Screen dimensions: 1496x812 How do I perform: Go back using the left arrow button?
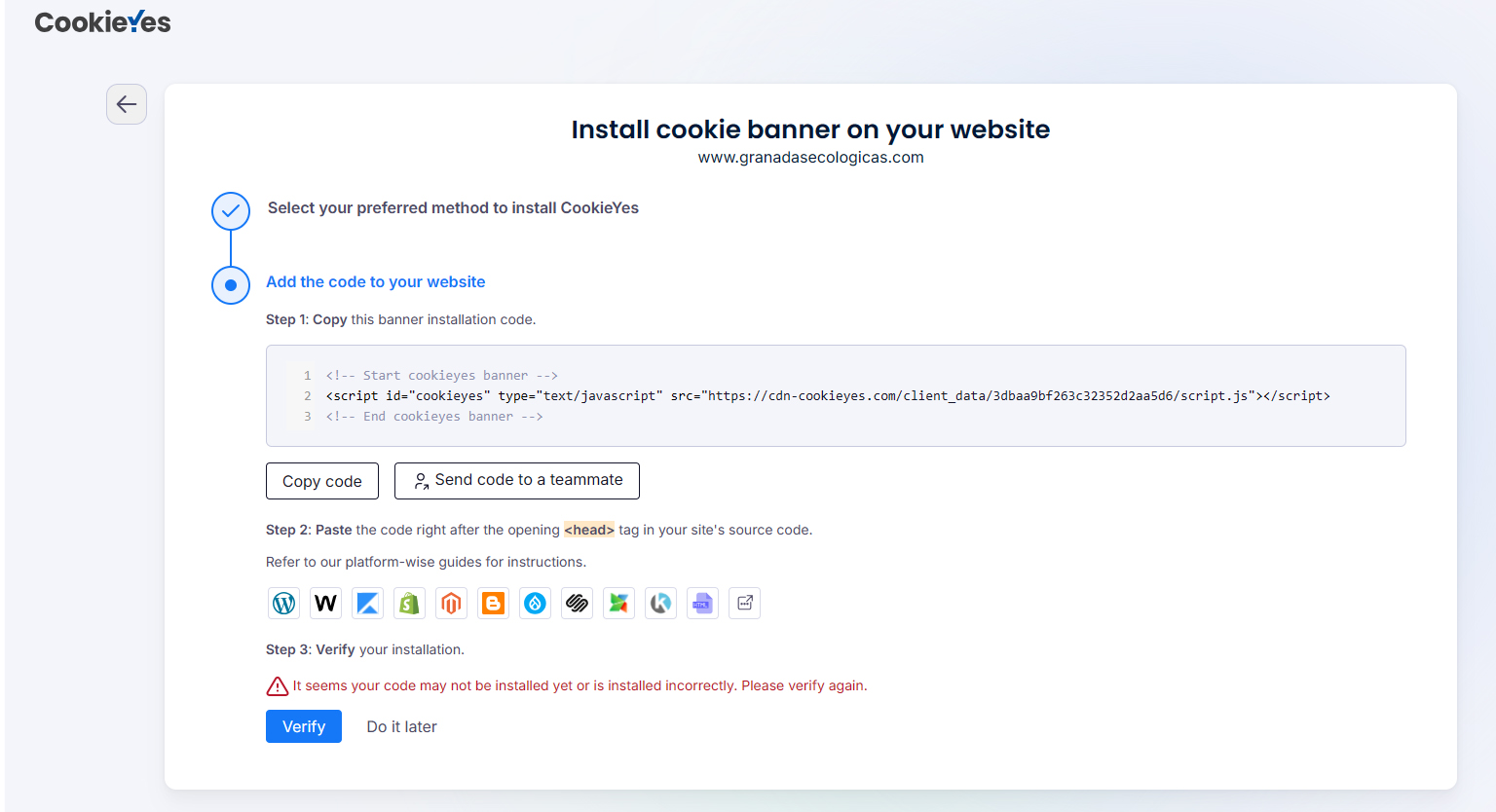[x=127, y=104]
